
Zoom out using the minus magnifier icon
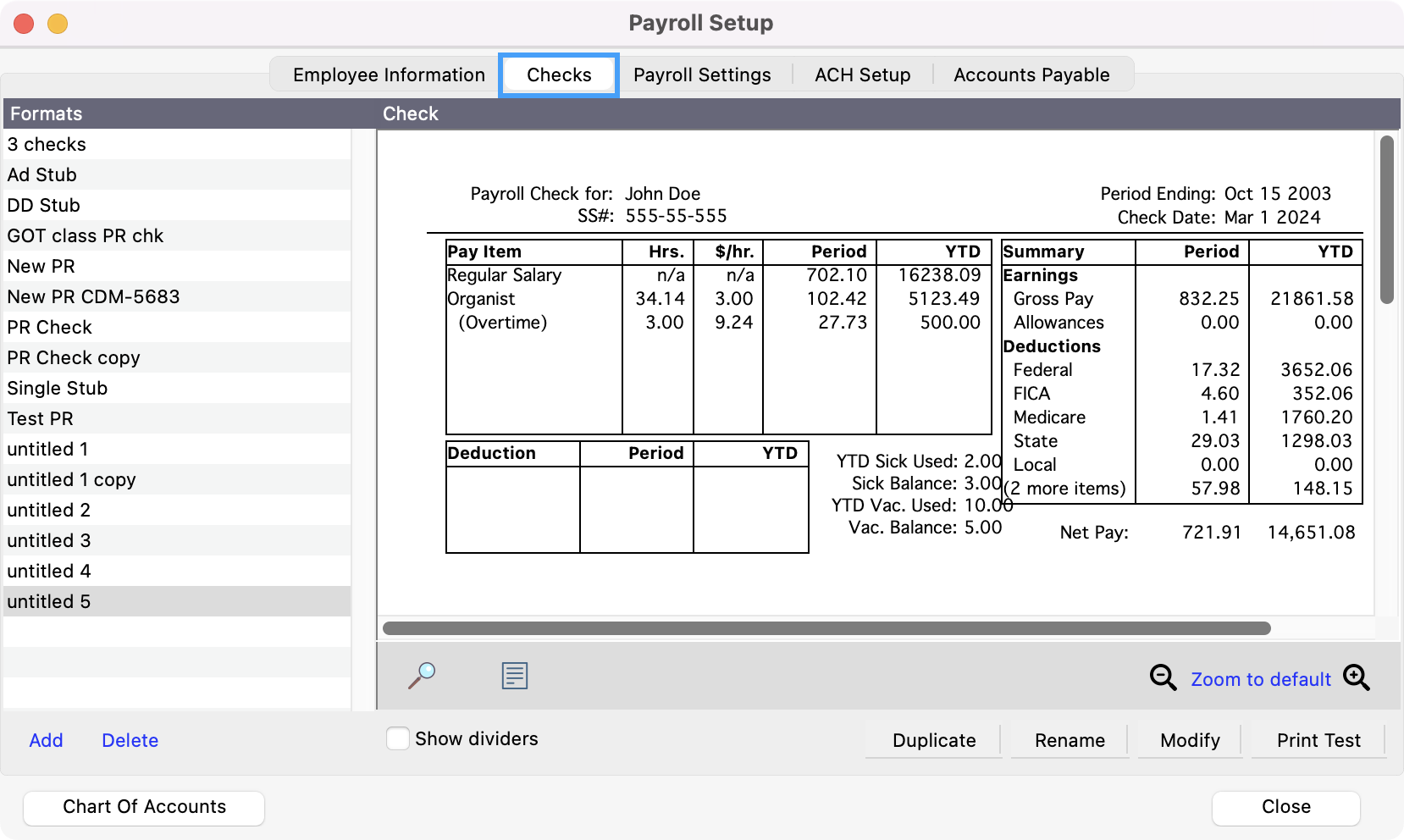coord(1163,677)
